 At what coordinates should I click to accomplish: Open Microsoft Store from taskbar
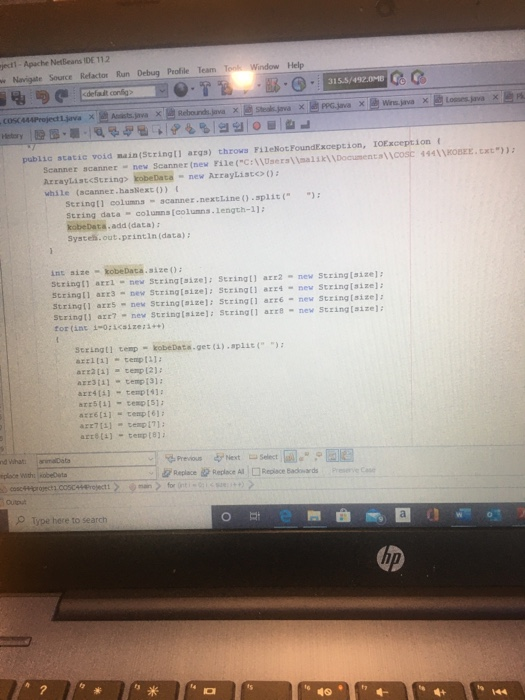coord(343,516)
